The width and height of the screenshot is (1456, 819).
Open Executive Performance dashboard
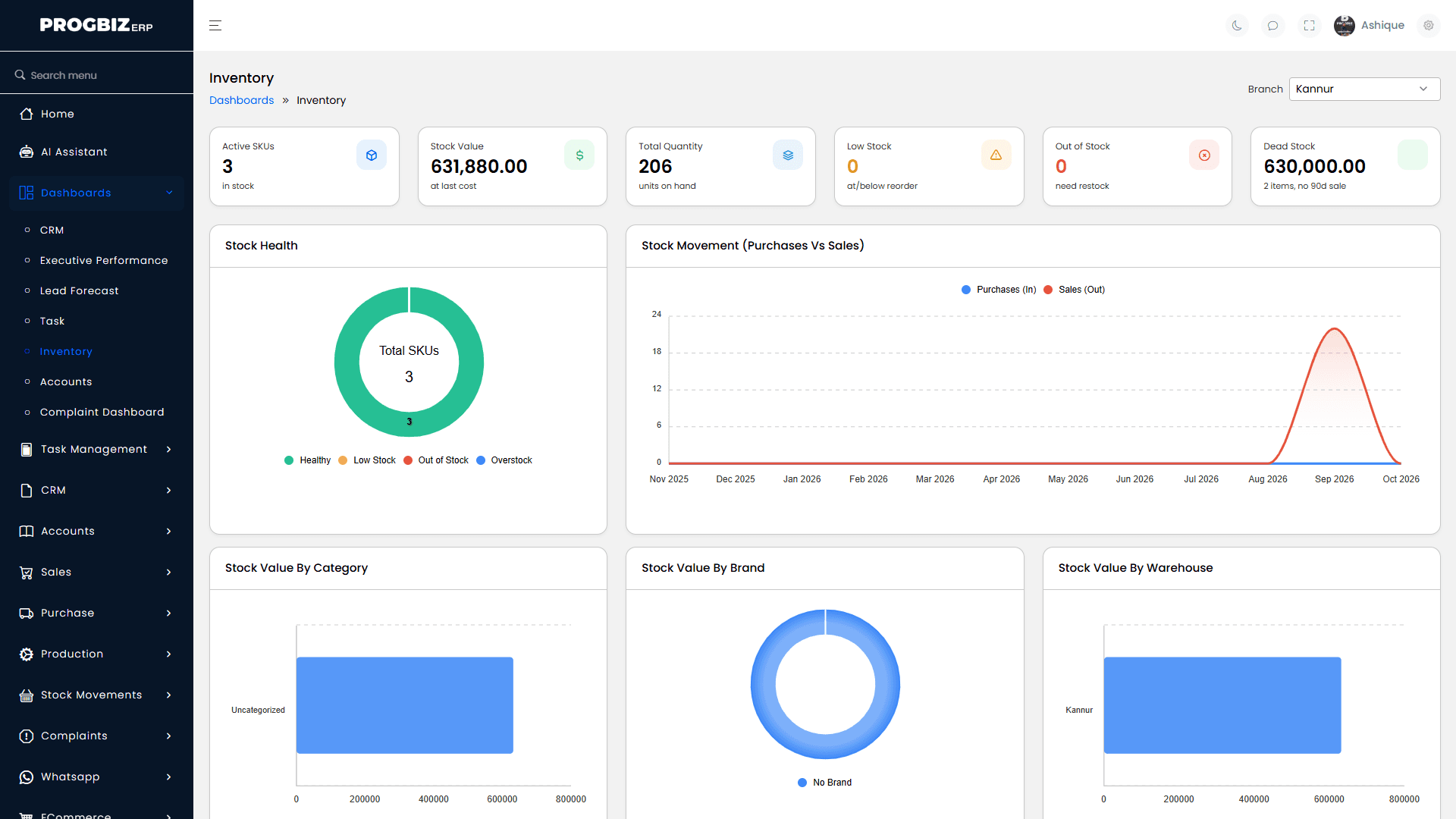104,260
